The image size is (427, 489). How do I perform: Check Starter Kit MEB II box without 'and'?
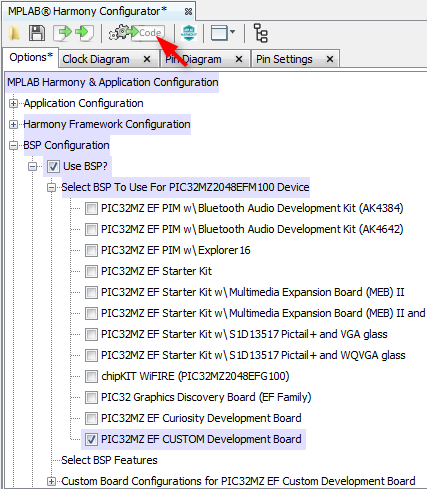(x=91, y=292)
